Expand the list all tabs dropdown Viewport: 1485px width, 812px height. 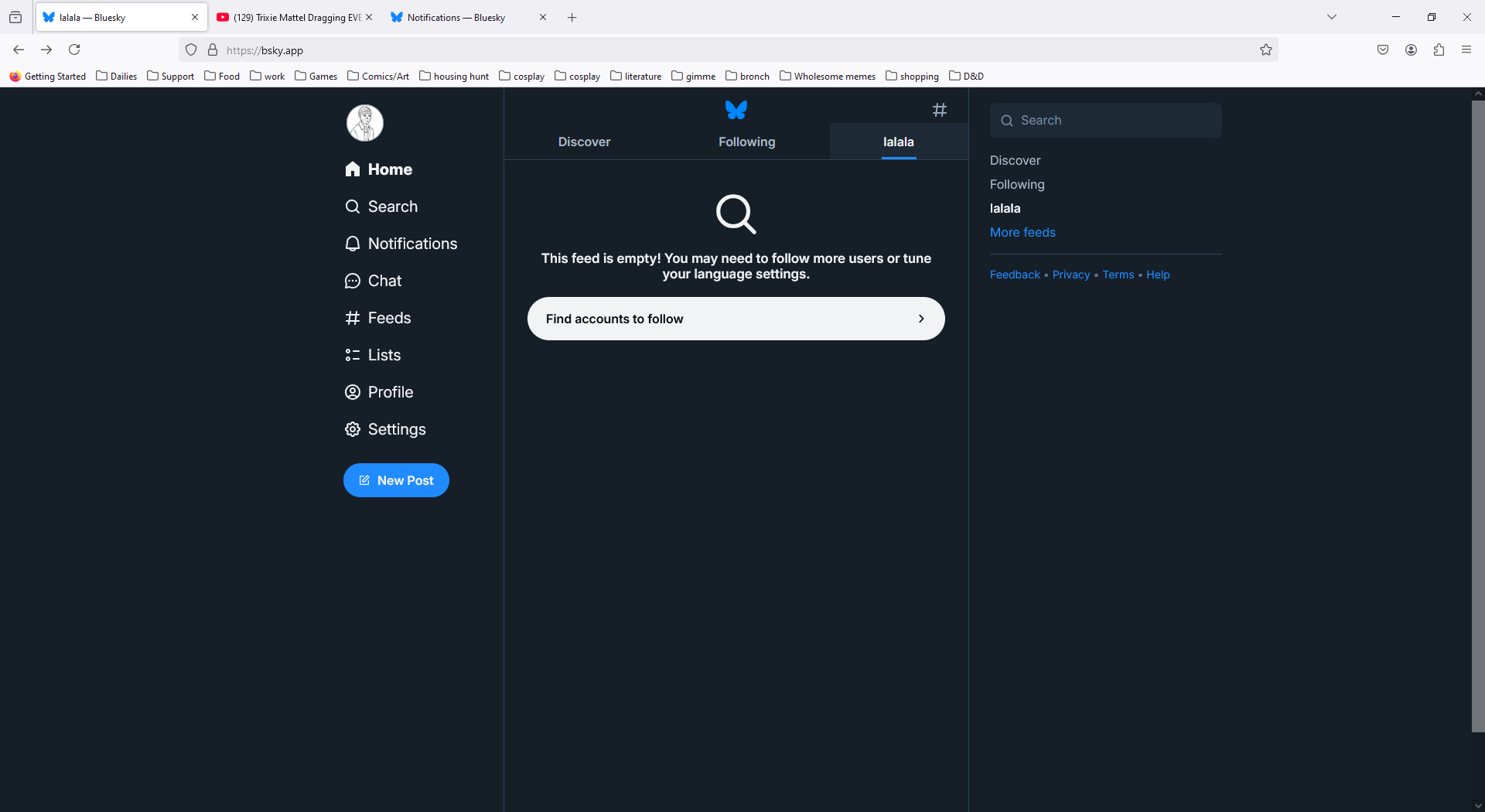pyautogui.click(x=1331, y=17)
